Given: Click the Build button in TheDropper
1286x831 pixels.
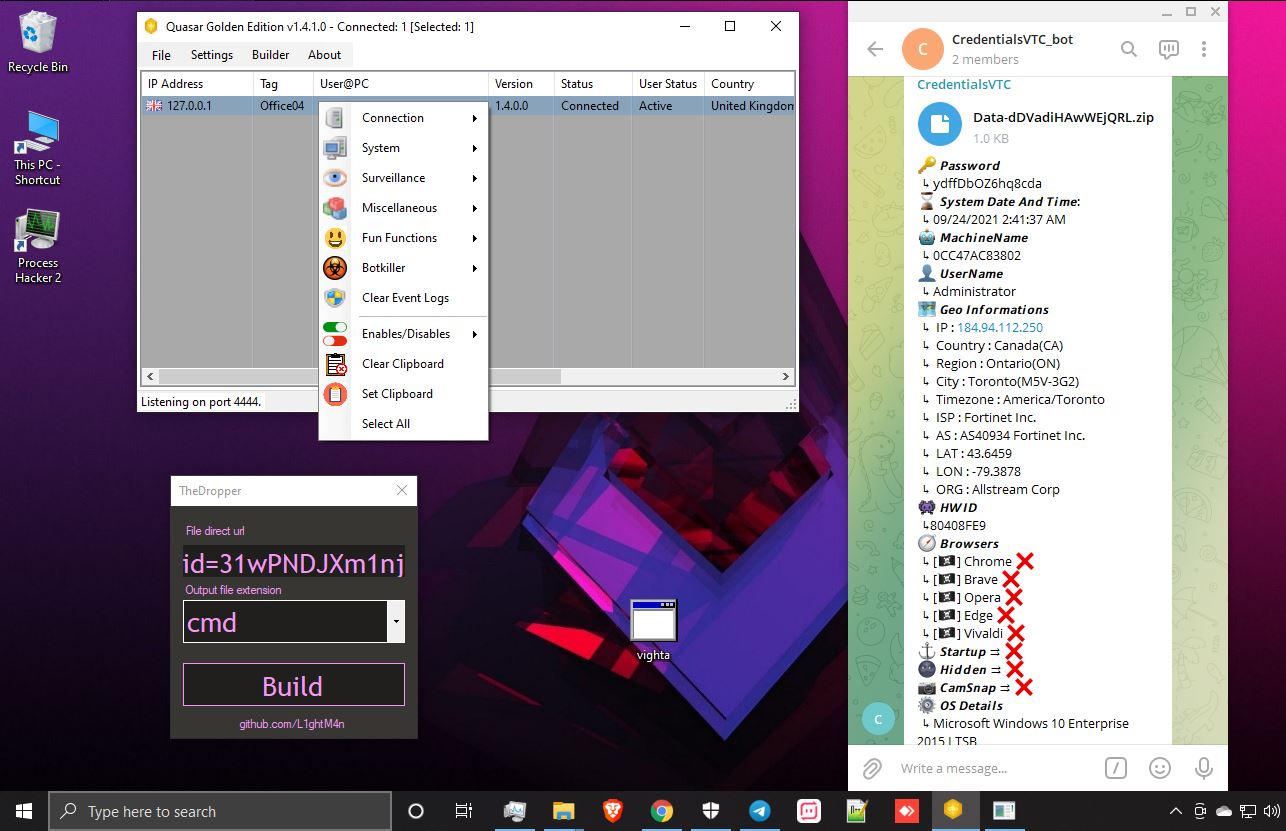Looking at the screenshot, I should 293,685.
